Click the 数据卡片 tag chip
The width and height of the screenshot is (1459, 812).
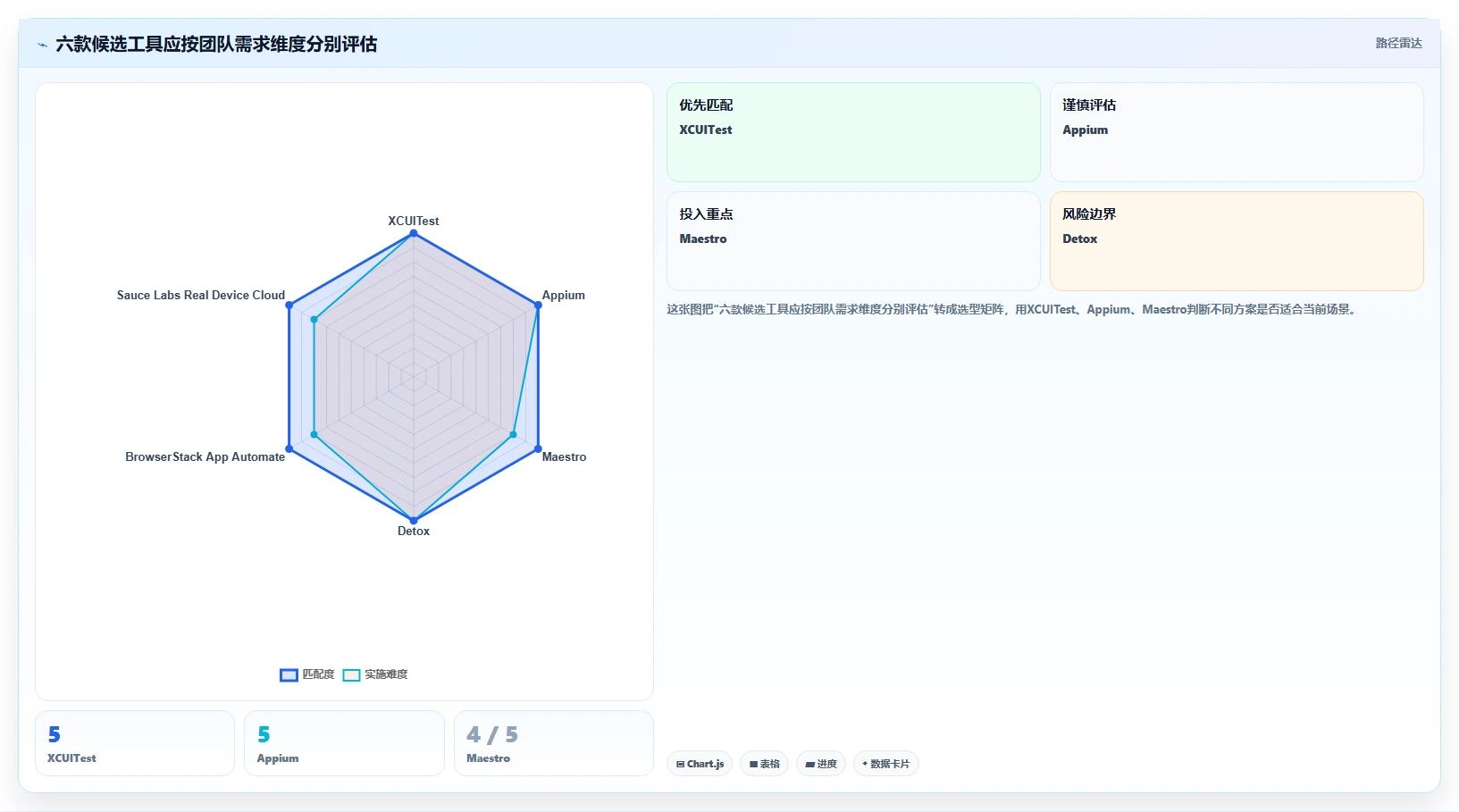885,764
